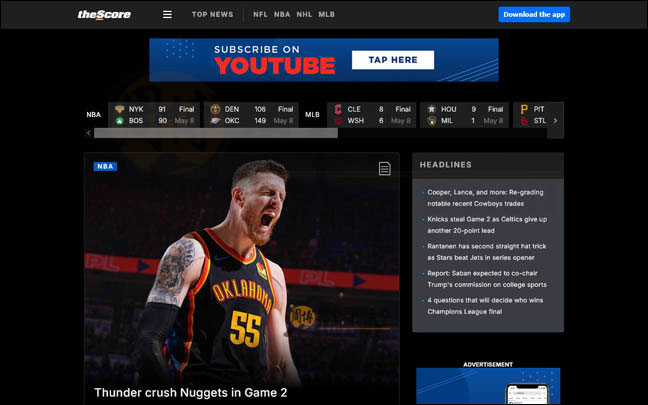Go to the NFL section
Screen dimensions: 648x405
(260, 14)
